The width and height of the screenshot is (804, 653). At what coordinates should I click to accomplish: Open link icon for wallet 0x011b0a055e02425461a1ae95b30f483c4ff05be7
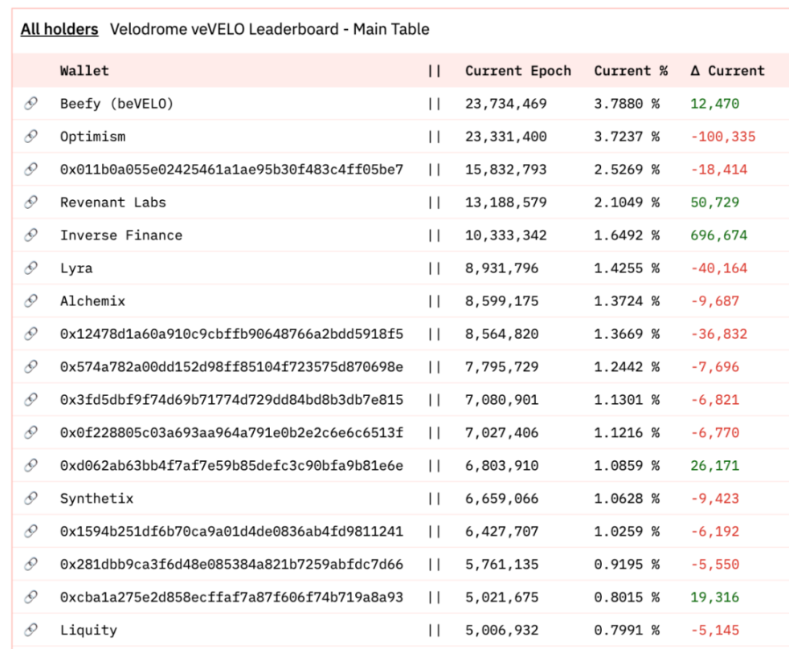(31, 169)
